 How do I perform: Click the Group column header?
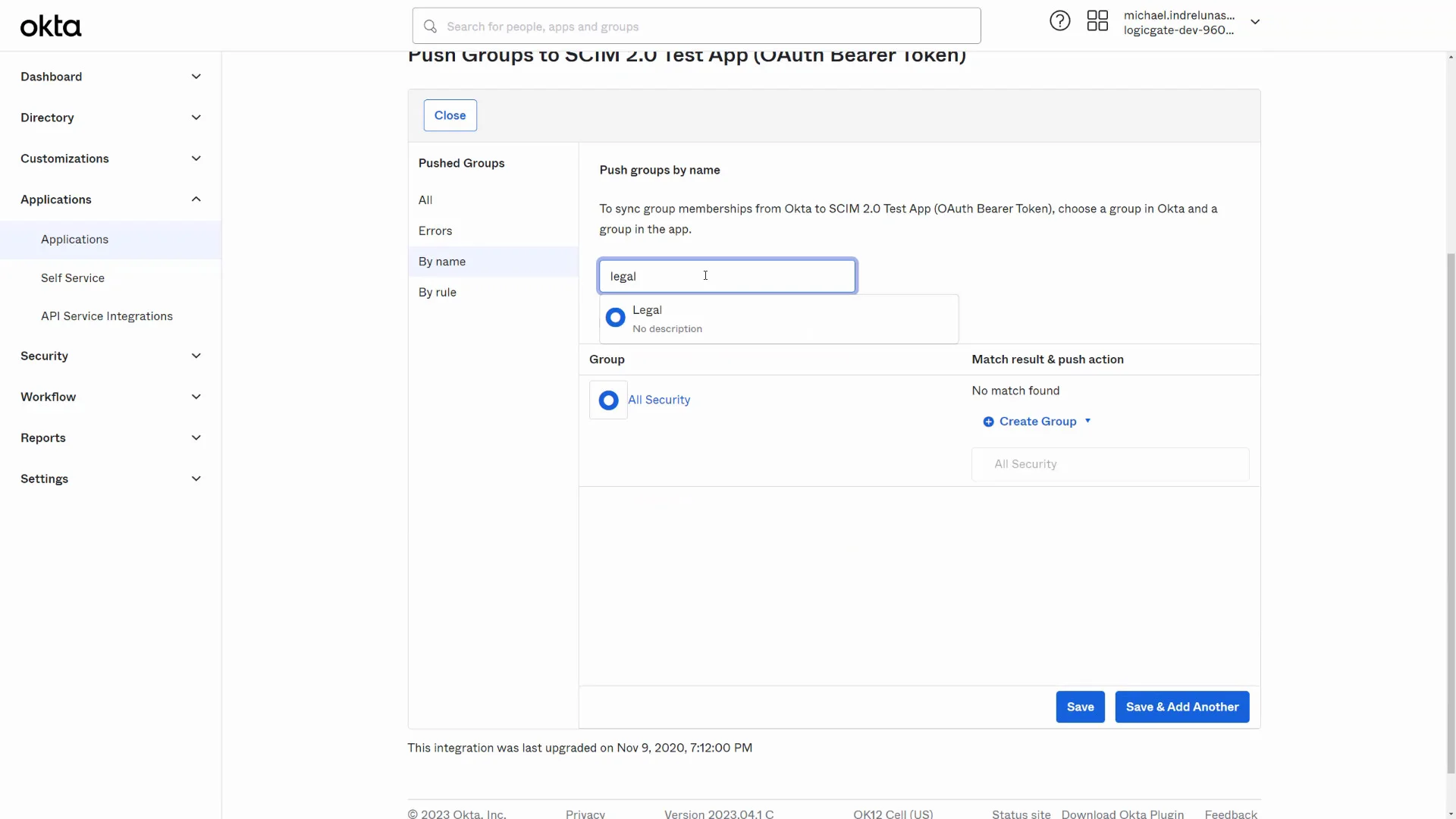coord(607,359)
